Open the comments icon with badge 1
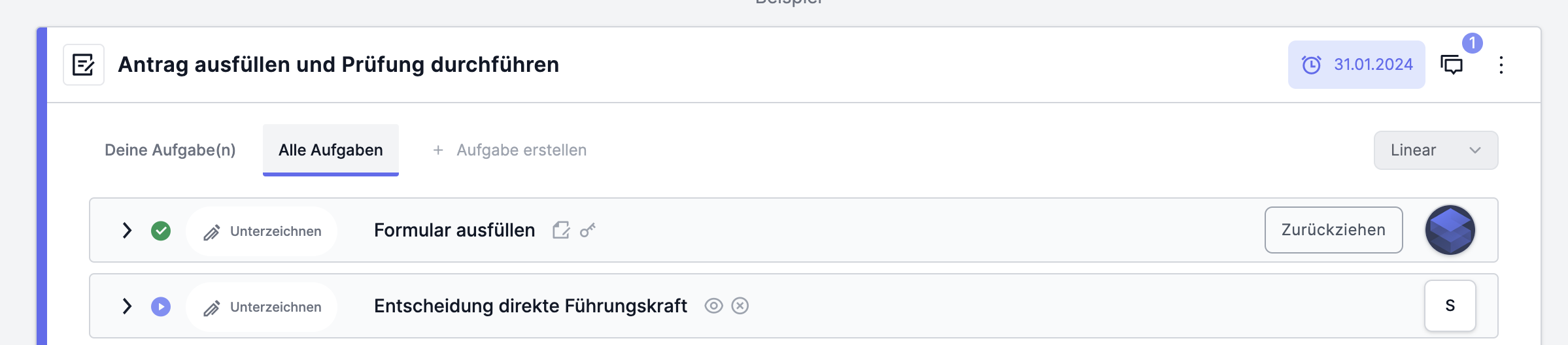 coord(1452,65)
